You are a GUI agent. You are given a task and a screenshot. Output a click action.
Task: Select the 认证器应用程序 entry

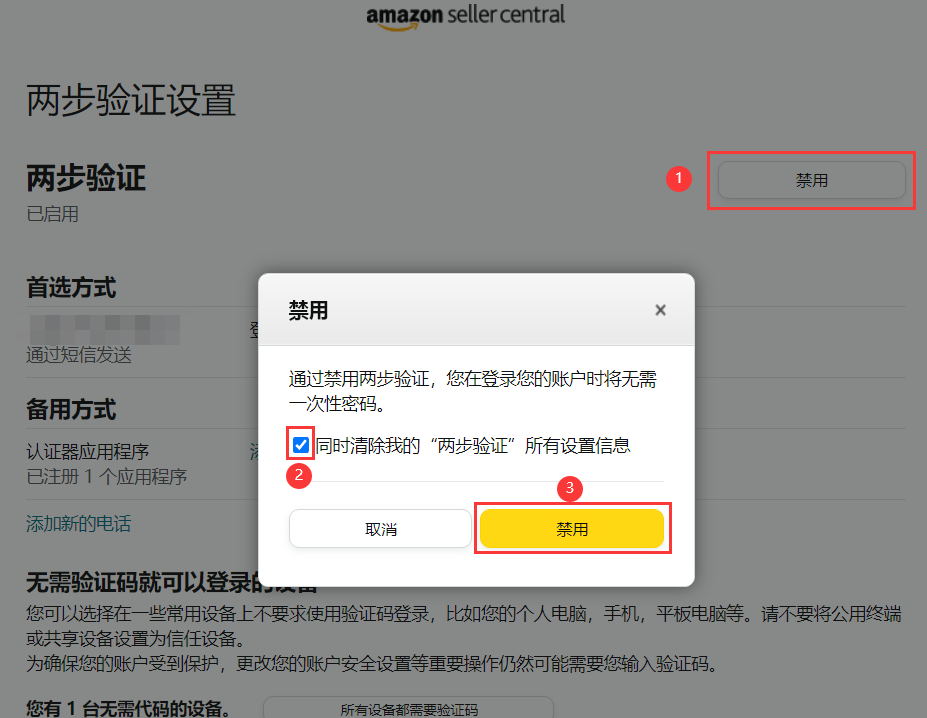(x=87, y=451)
